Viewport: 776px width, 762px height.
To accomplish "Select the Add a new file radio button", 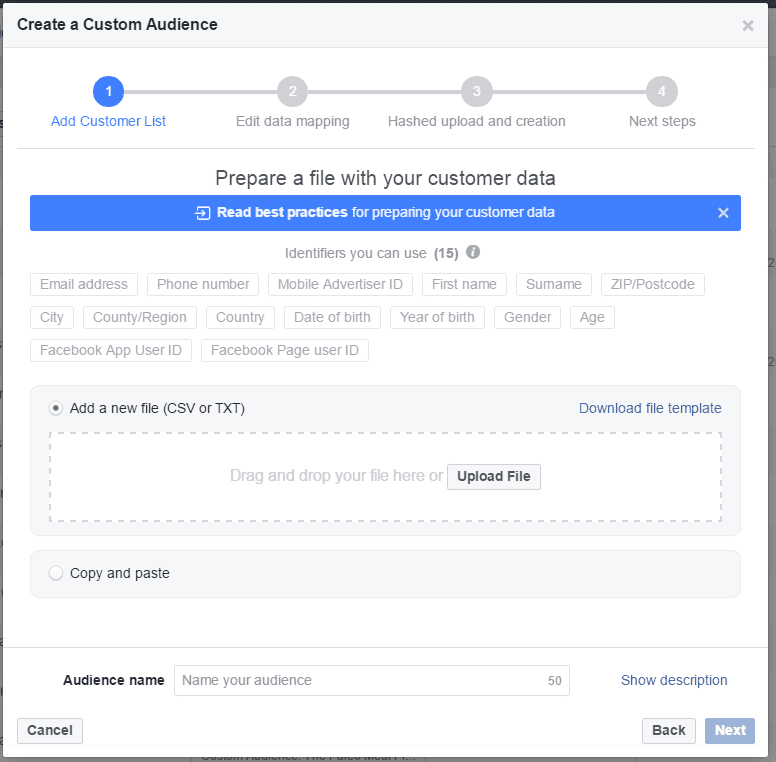I will (56, 408).
